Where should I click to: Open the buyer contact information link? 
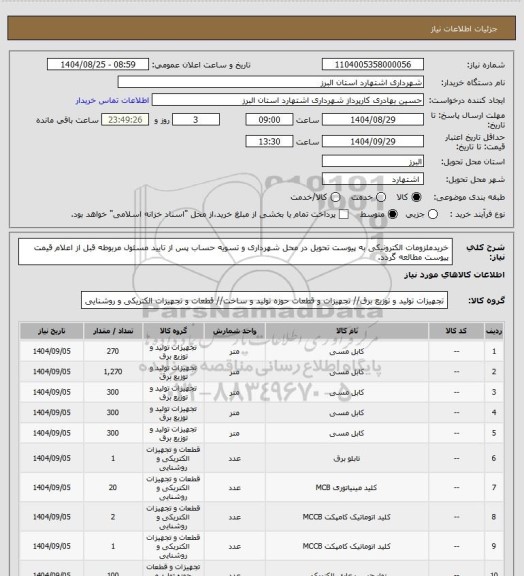click(x=112, y=100)
